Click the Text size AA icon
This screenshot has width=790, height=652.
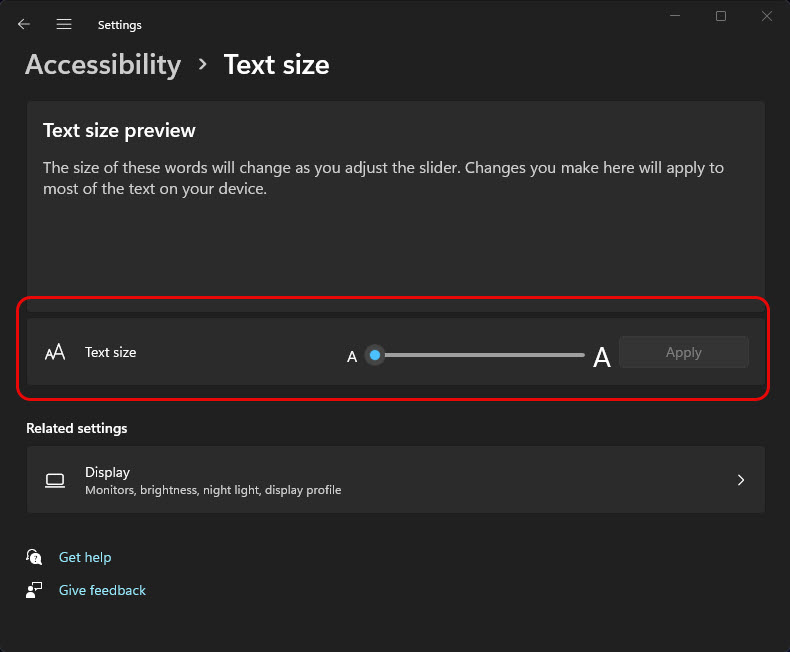point(55,352)
